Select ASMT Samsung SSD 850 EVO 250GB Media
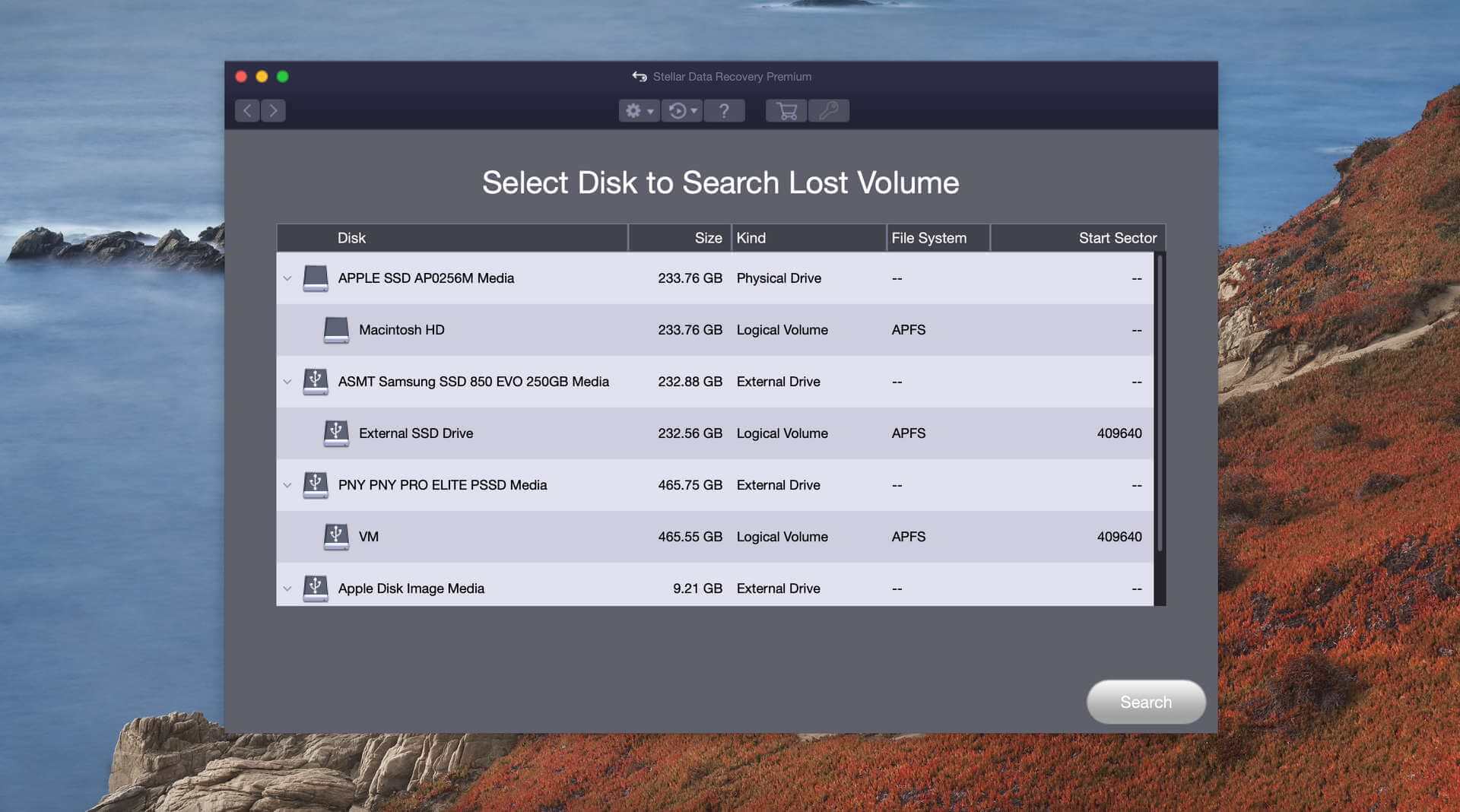1460x812 pixels. click(x=473, y=382)
